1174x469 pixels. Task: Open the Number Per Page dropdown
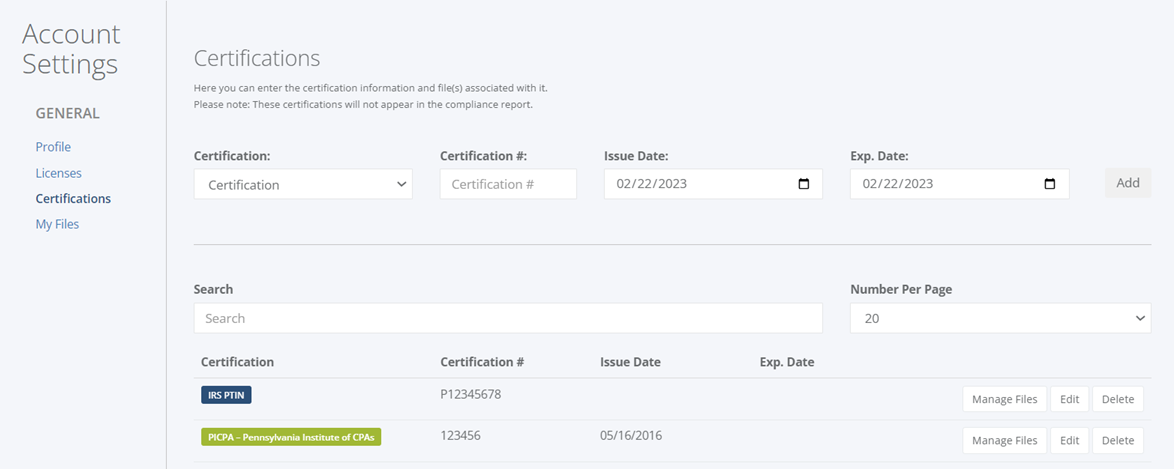point(1000,318)
